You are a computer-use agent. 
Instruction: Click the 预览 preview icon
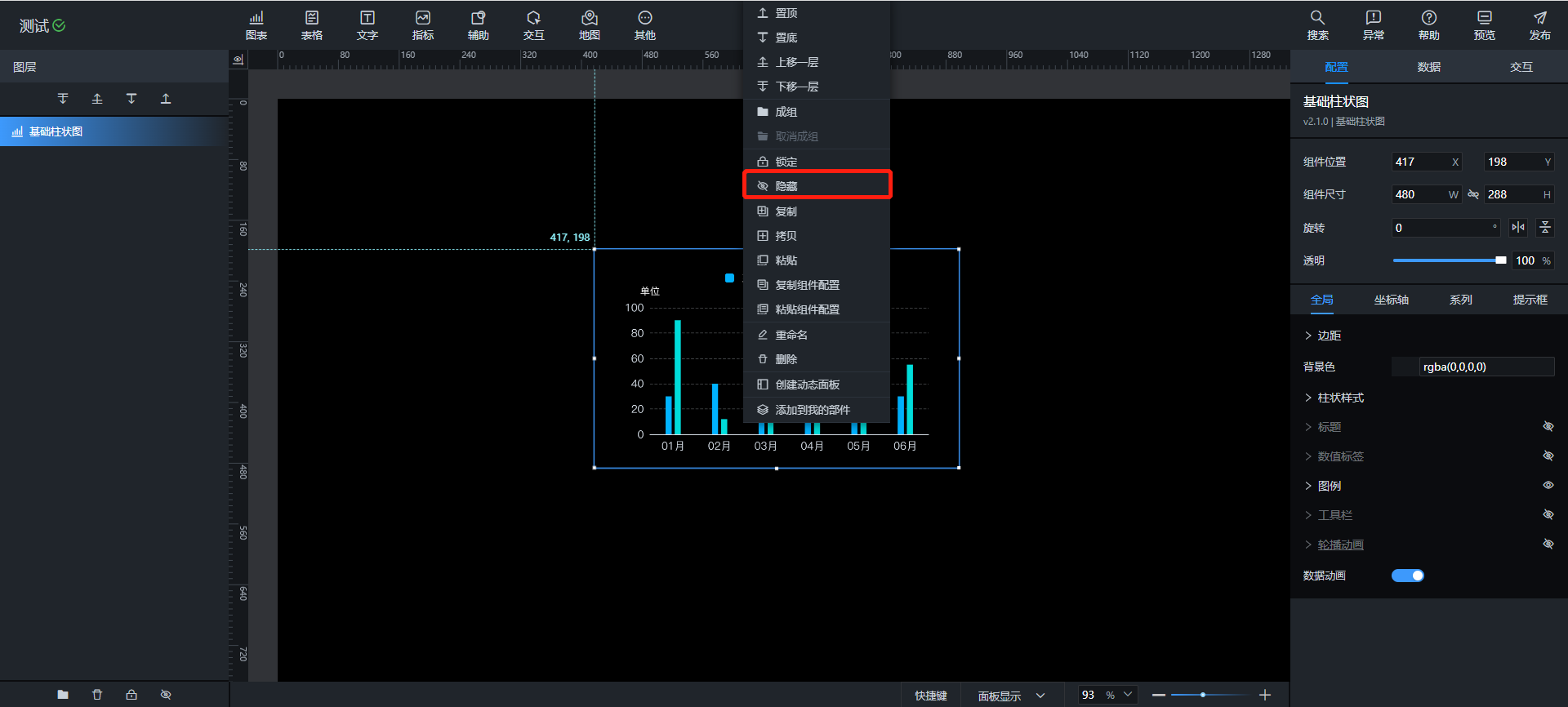1484,25
